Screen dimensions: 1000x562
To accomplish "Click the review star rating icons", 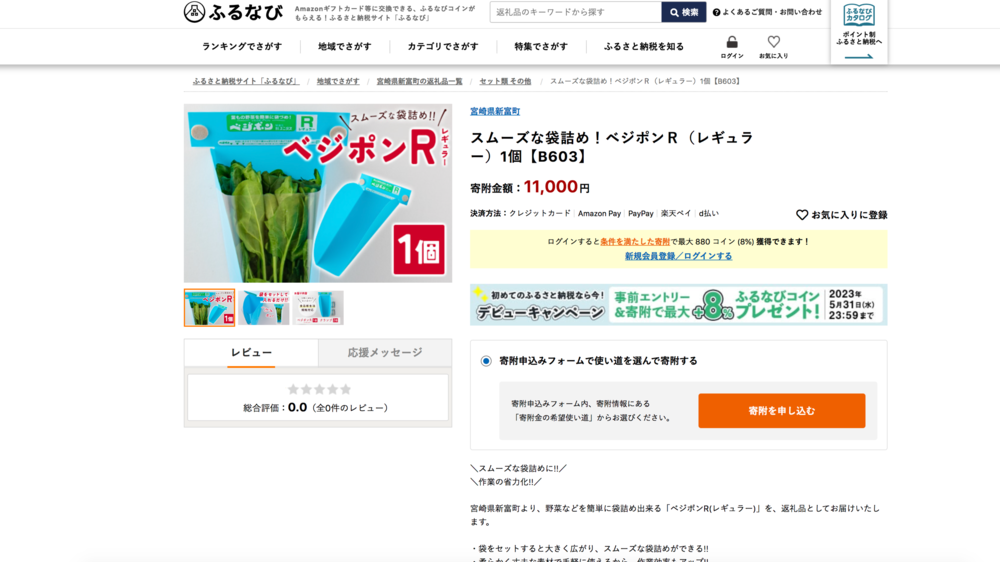I will [319, 389].
